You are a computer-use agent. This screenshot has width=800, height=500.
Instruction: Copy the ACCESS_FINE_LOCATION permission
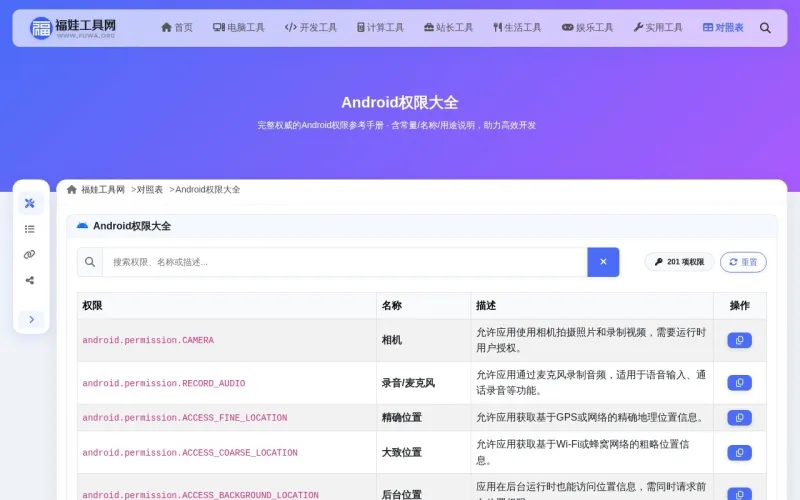point(739,418)
